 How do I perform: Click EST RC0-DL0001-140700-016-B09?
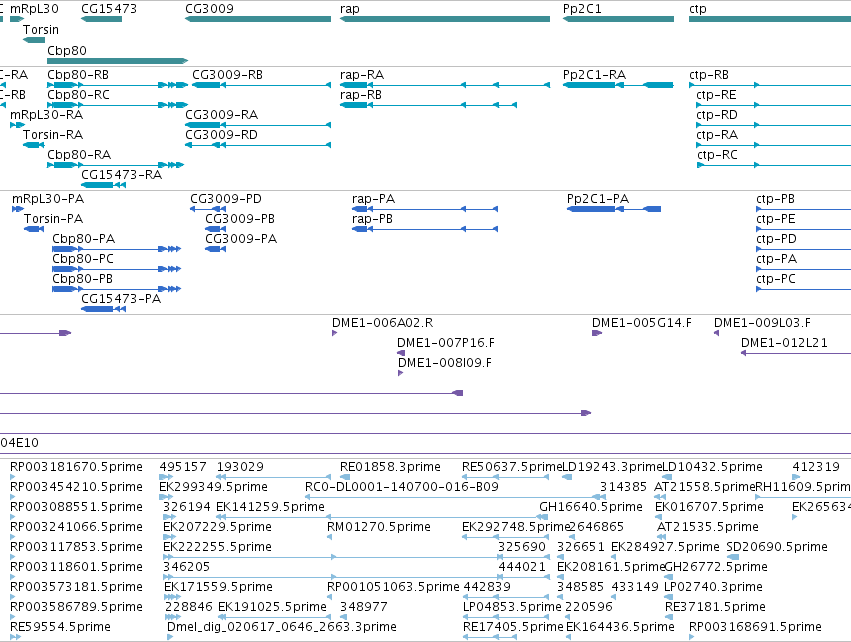pos(455,497)
